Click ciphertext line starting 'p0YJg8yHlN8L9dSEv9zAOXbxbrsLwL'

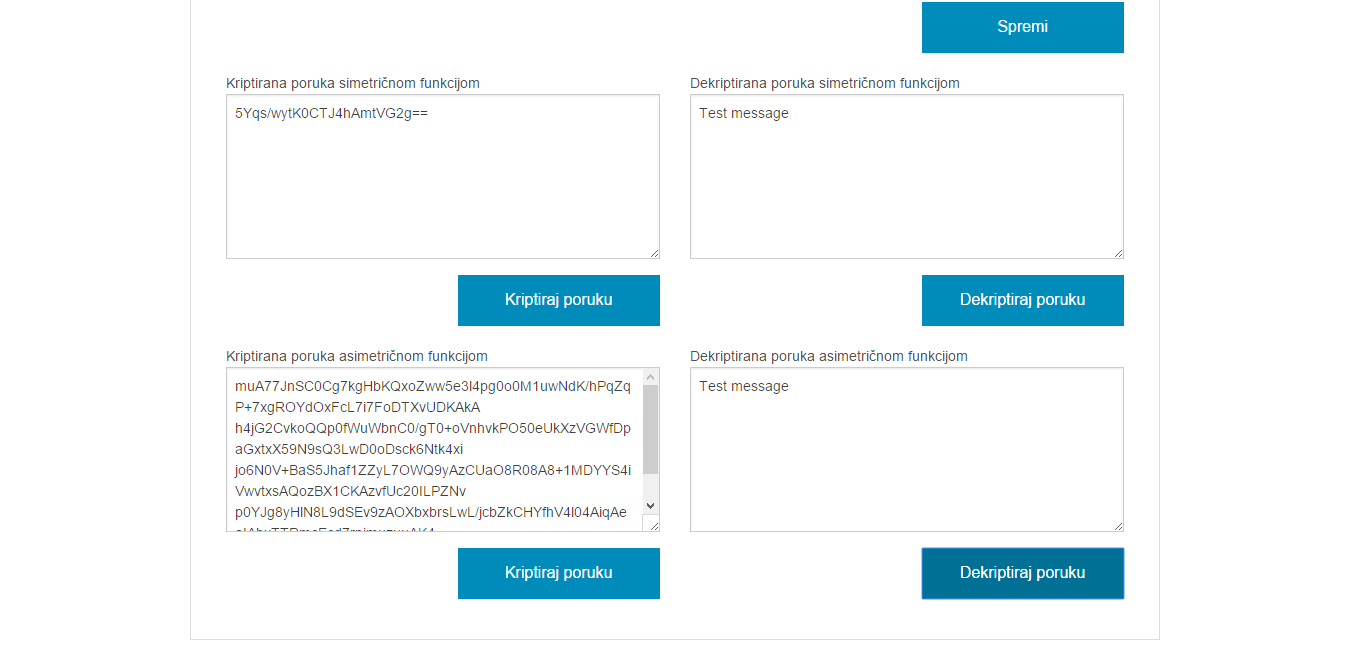pos(431,512)
